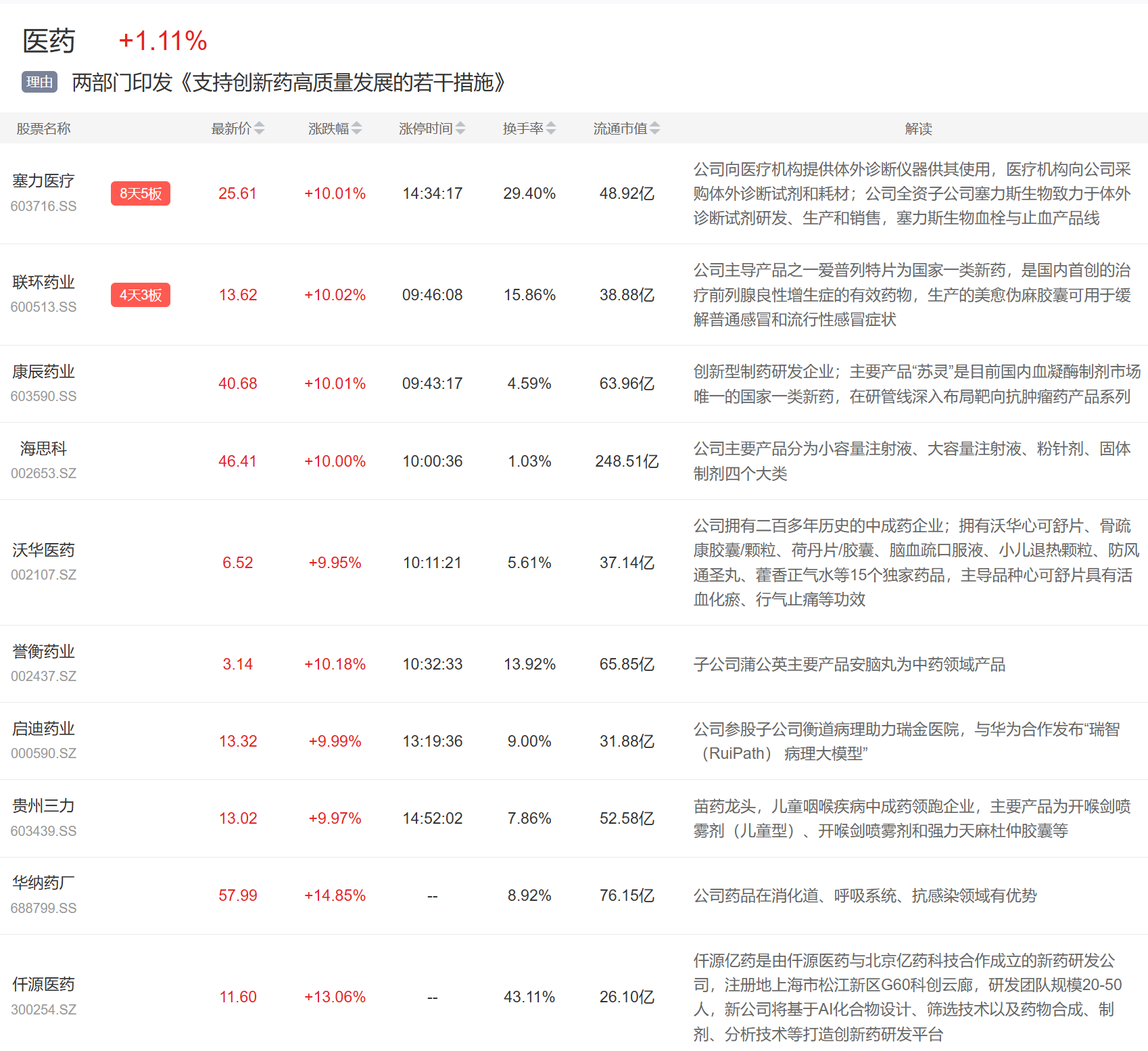Sort by 涨跌幅 column arrow icon

(x=356, y=129)
